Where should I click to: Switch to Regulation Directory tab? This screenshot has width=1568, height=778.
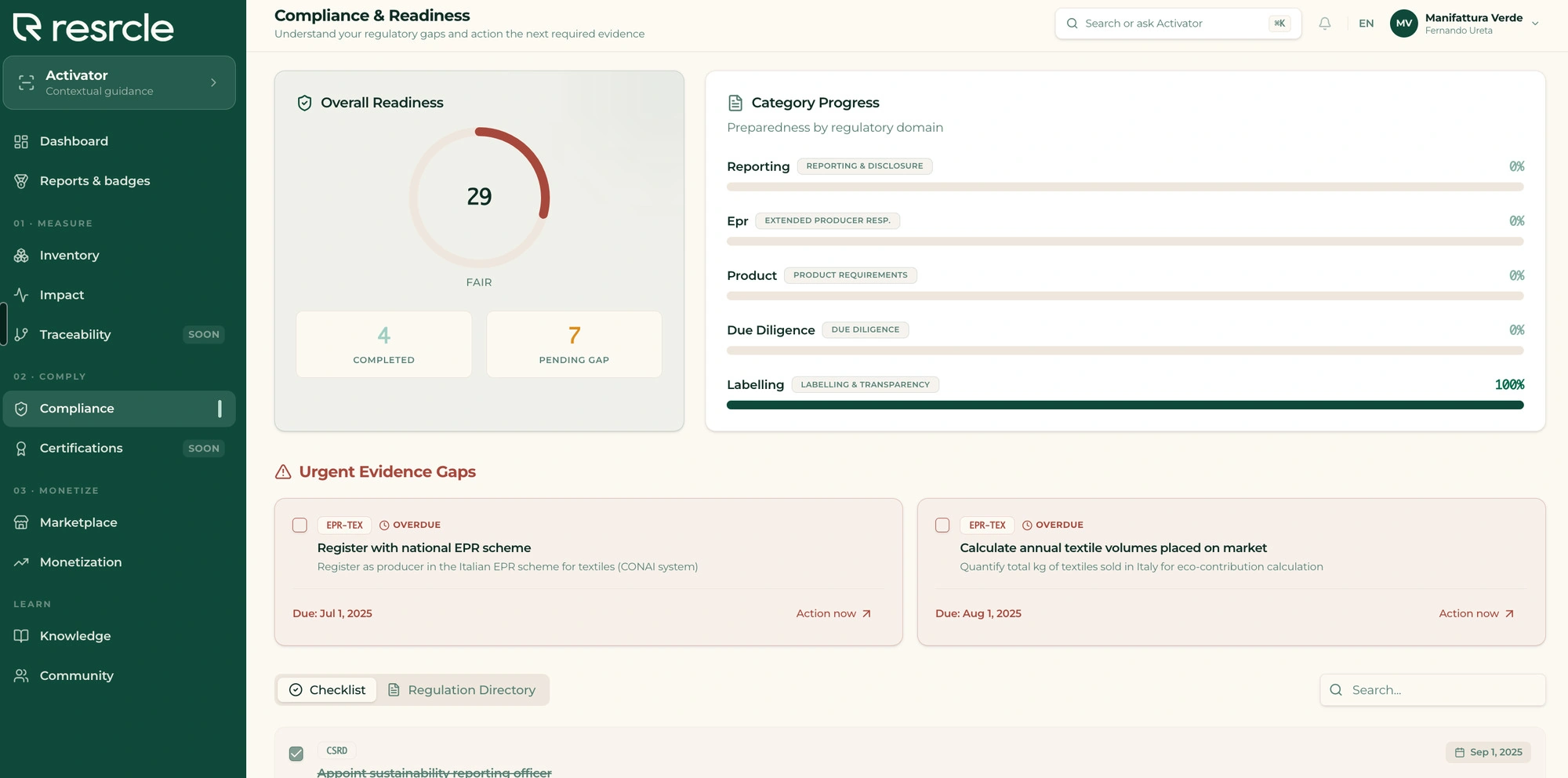pyautogui.click(x=462, y=690)
